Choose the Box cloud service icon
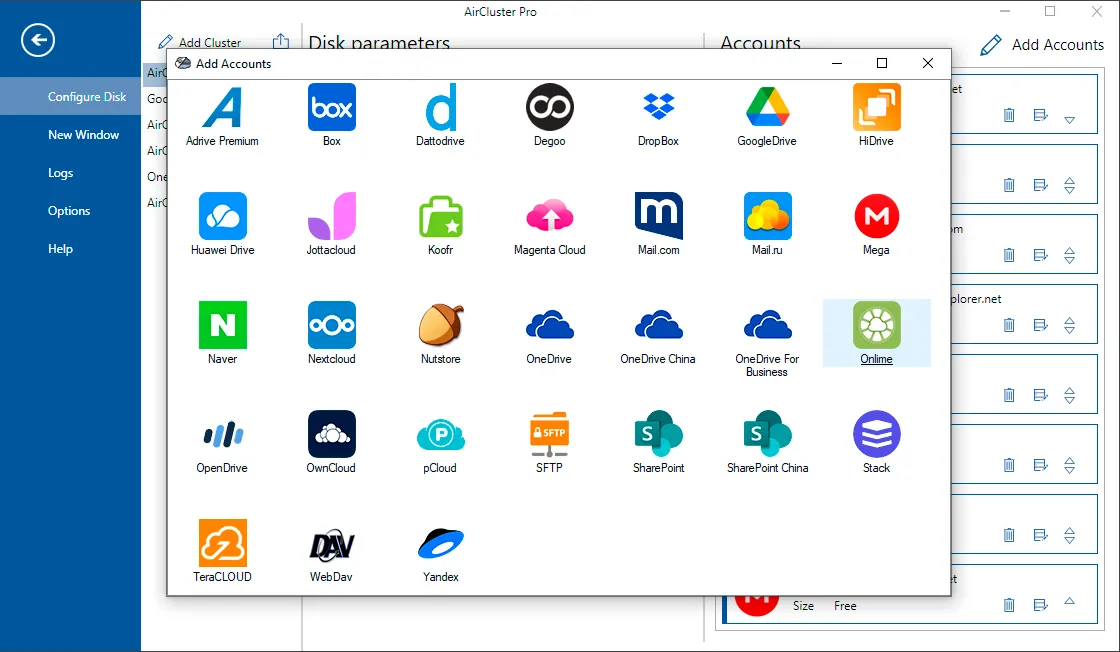Viewport: 1120px width, 652px height. click(x=331, y=107)
